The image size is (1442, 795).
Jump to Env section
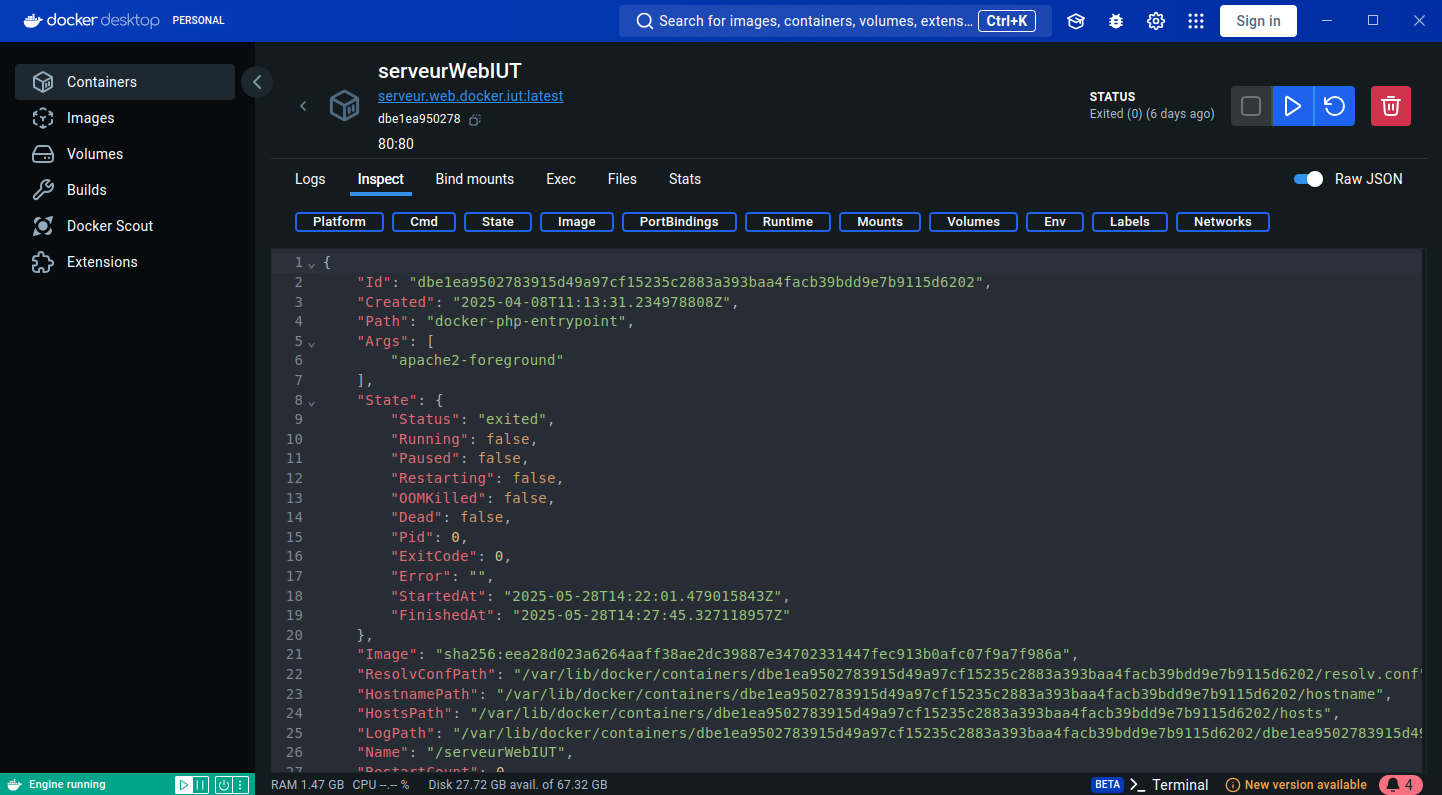click(x=1055, y=222)
